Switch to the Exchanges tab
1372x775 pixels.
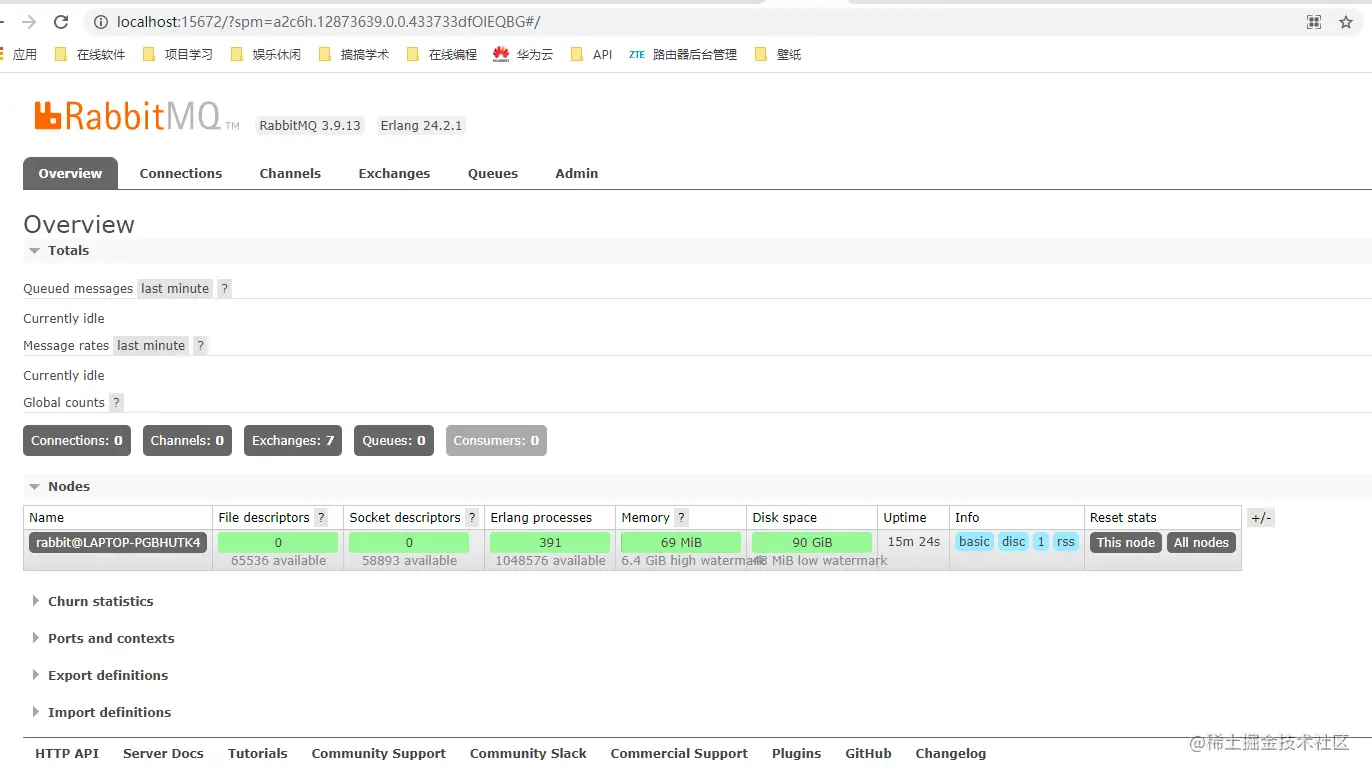[x=394, y=173]
